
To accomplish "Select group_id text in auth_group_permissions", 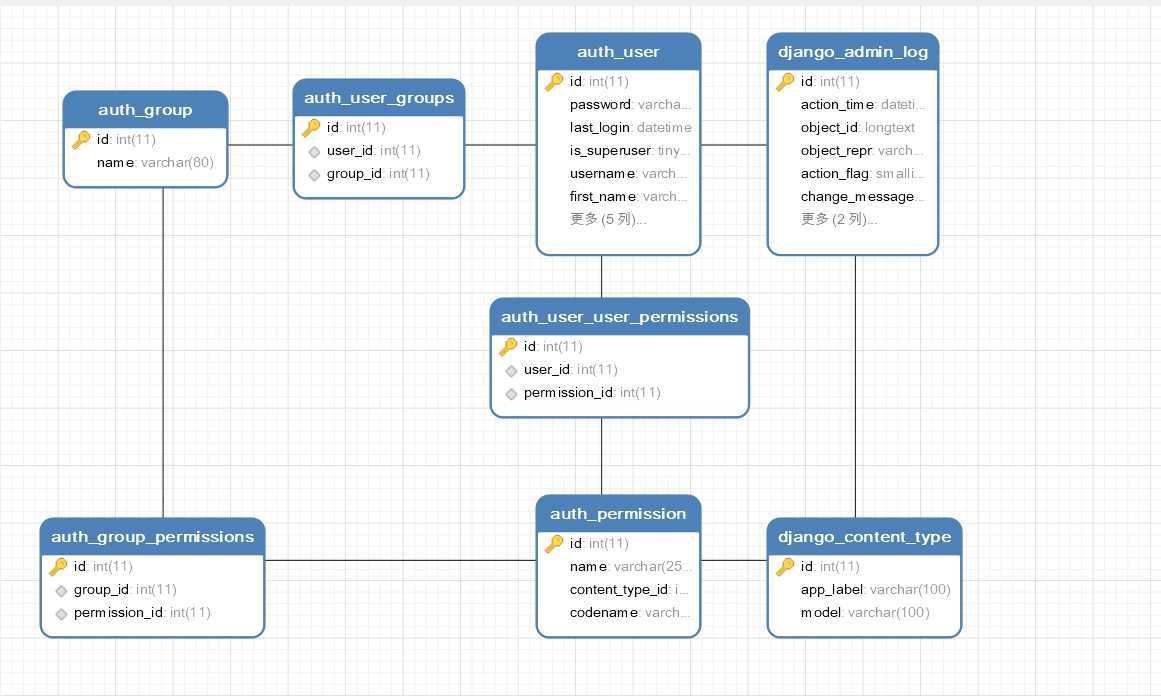I will click(x=101, y=589).
